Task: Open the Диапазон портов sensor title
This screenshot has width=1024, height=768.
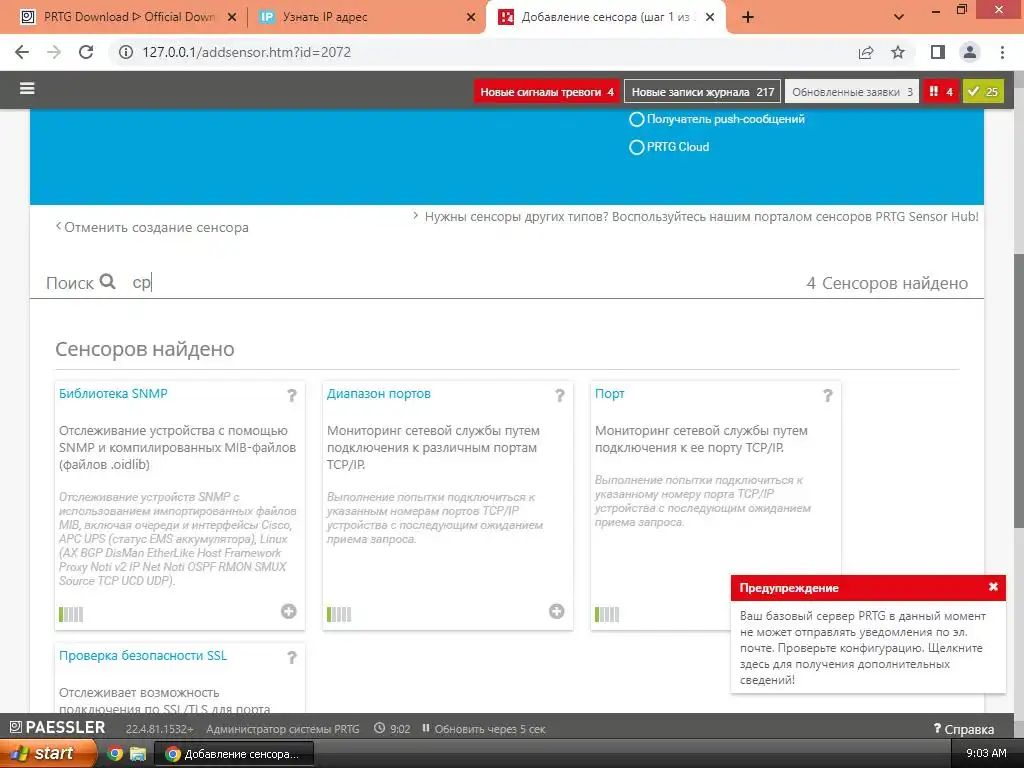Action: pos(379,393)
